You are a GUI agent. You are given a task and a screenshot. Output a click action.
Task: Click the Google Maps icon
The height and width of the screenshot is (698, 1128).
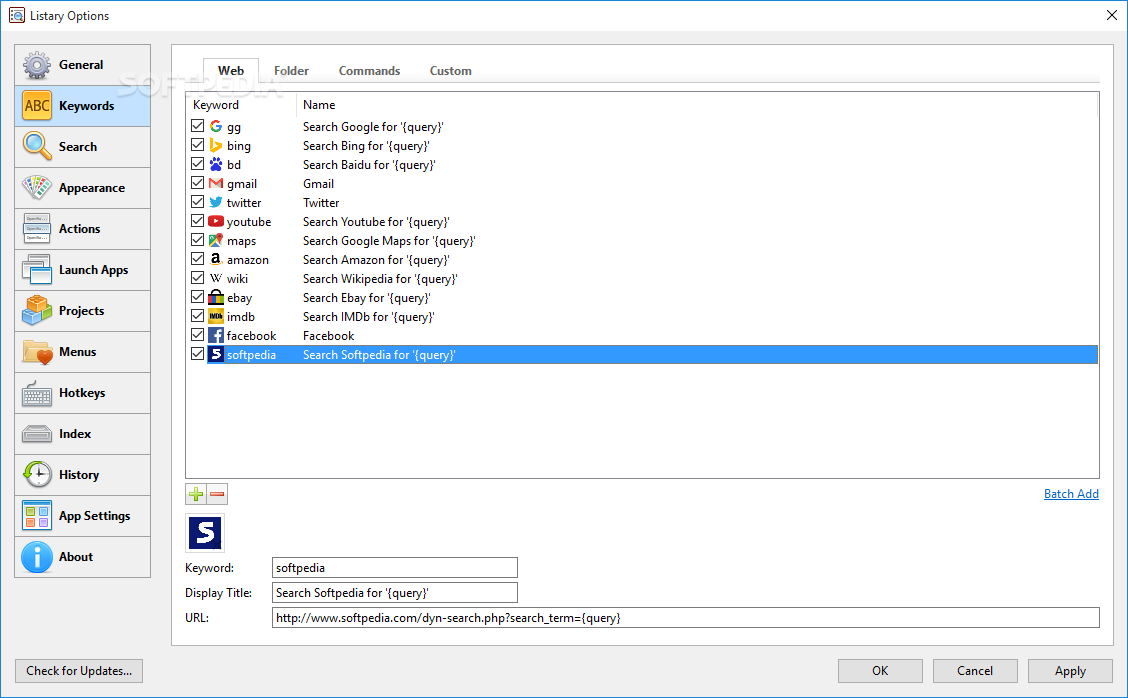tap(216, 240)
